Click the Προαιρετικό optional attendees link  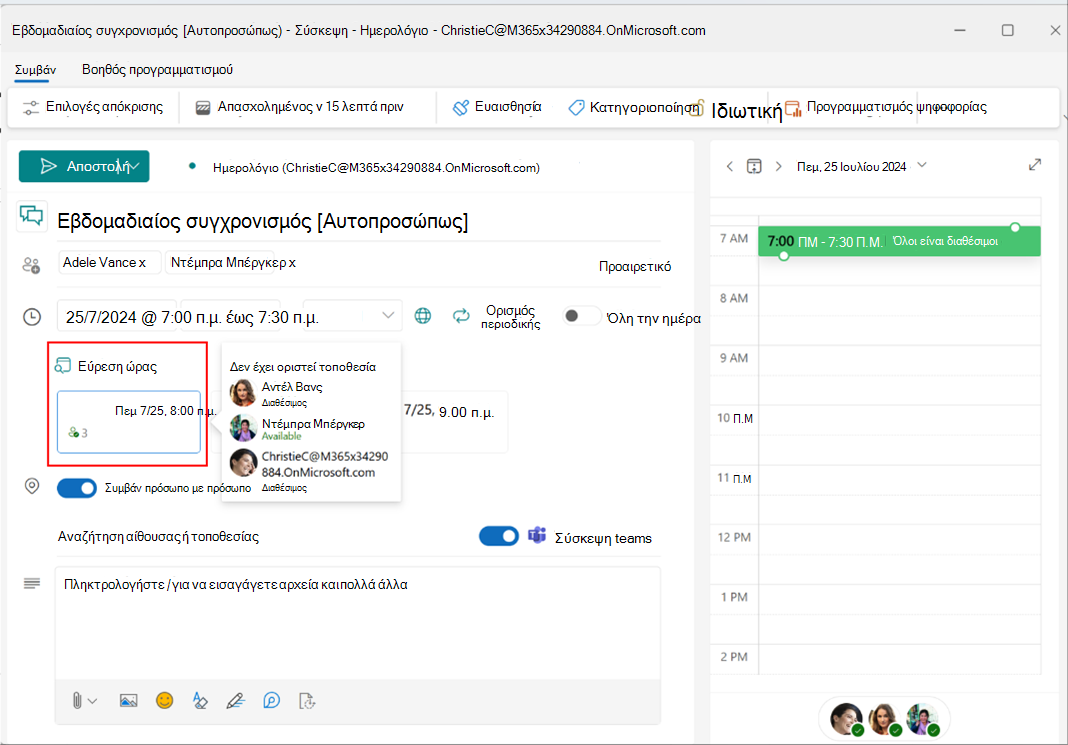click(x=635, y=266)
